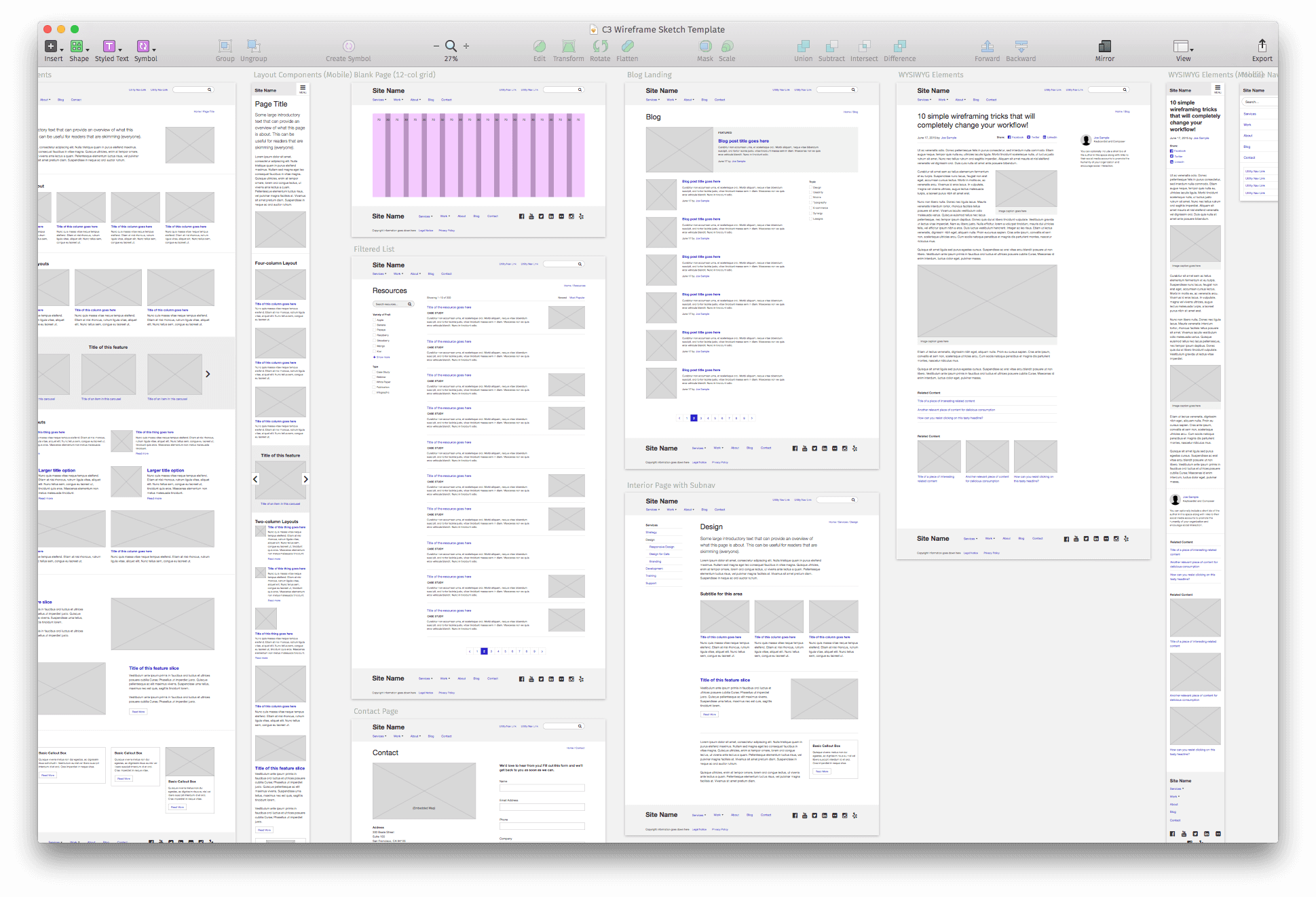
Task: Open the Insert panel dropdown
Action: pyautogui.click(x=62, y=49)
